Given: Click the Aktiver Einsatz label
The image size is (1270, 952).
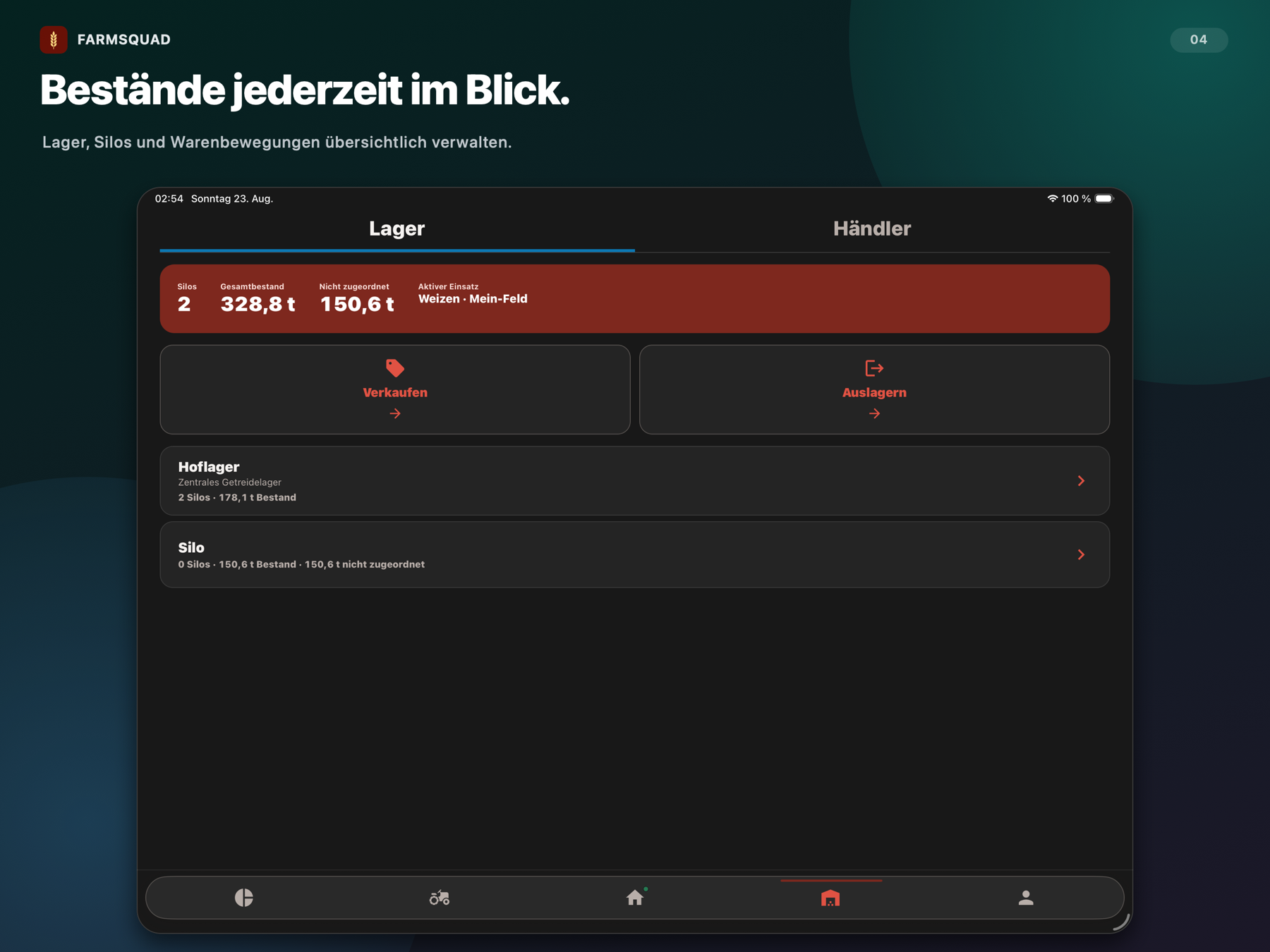Looking at the screenshot, I should click(448, 286).
